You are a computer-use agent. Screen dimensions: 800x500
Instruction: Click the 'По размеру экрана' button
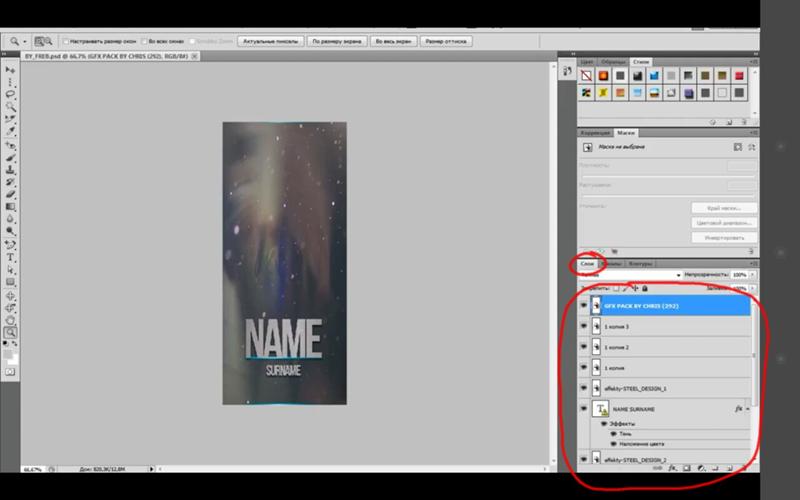point(337,41)
